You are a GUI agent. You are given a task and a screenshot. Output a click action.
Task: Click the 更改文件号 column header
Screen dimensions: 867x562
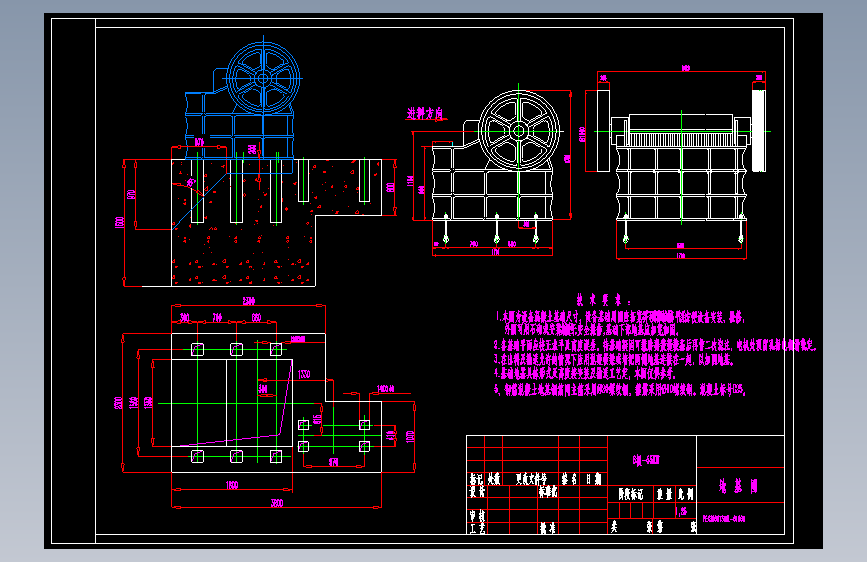[531, 479]
